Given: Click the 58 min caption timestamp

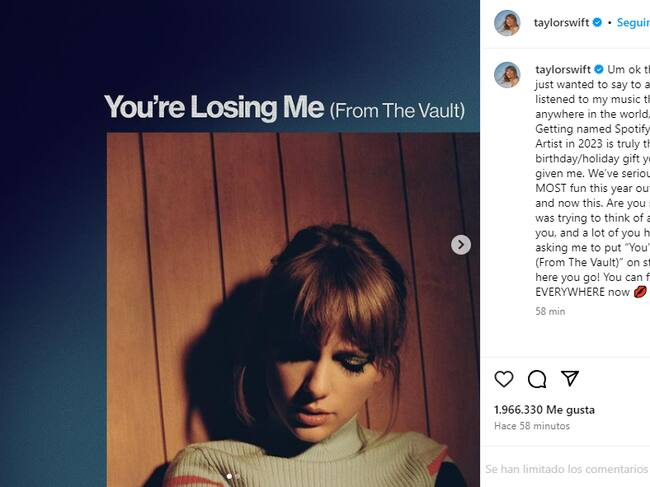Looking at the screenshot, I should 550,311.
